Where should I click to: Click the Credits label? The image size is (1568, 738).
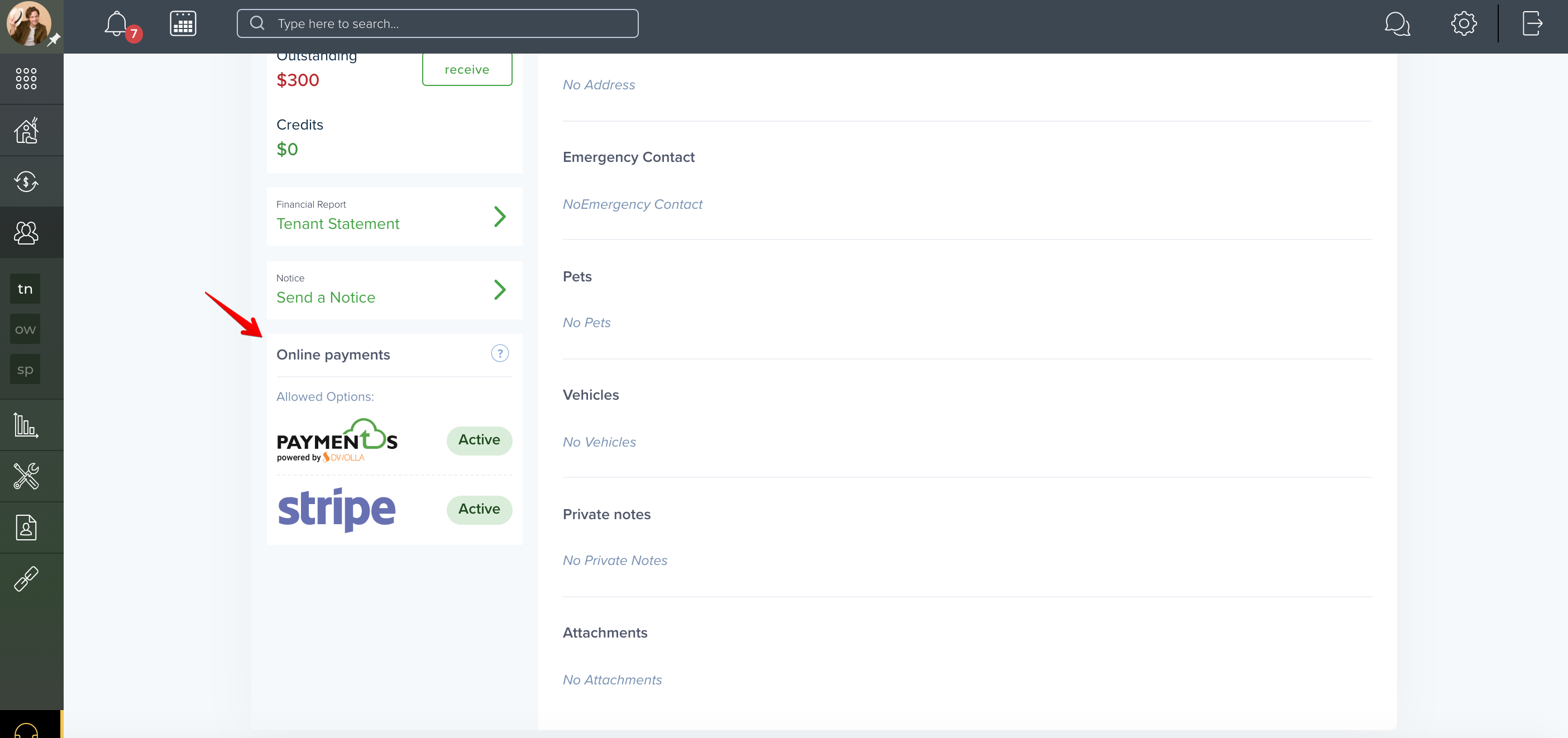pyautogui.click(x=299, y=124)
